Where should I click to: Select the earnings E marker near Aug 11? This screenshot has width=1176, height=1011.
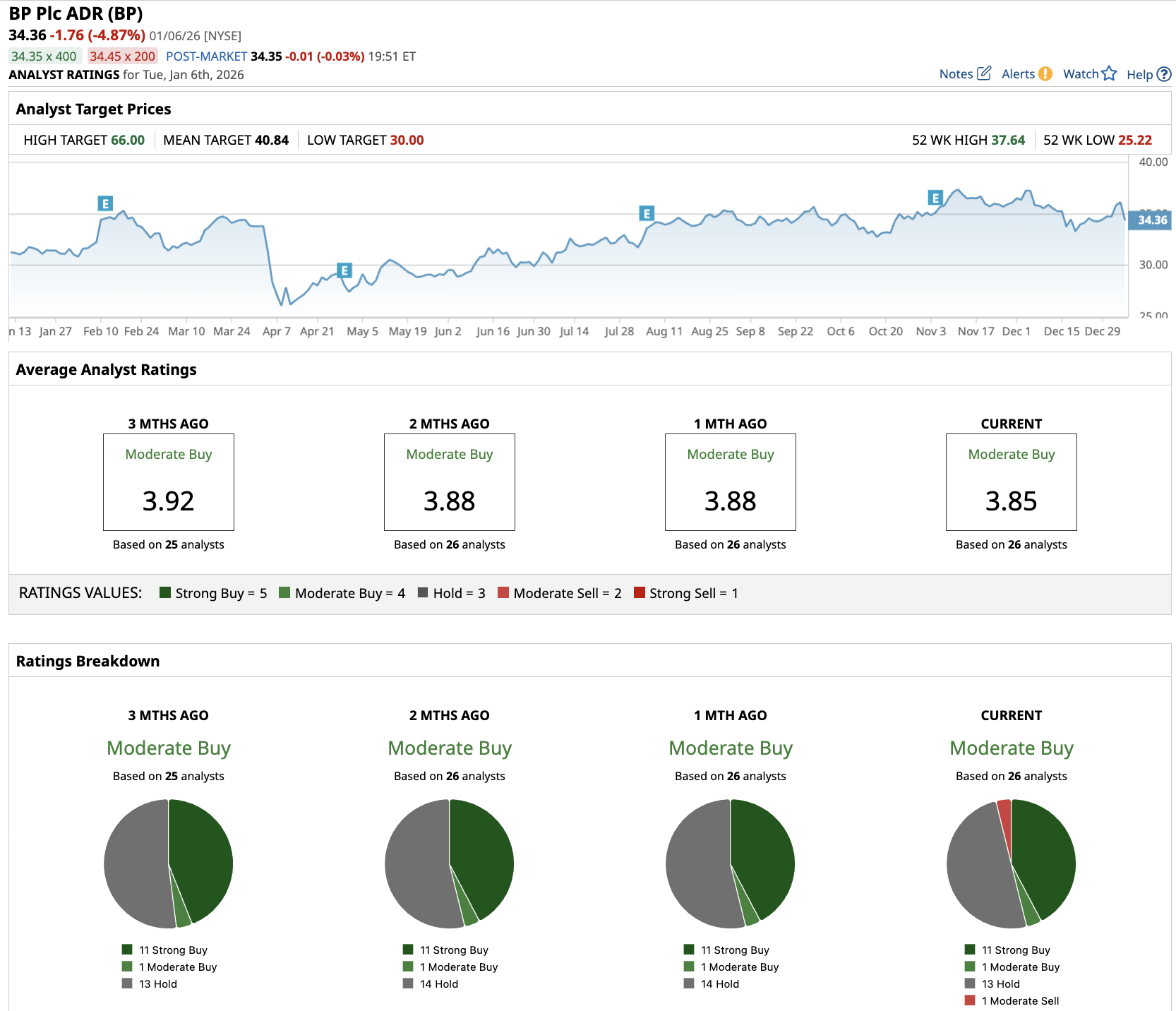[x=647, y=213]
